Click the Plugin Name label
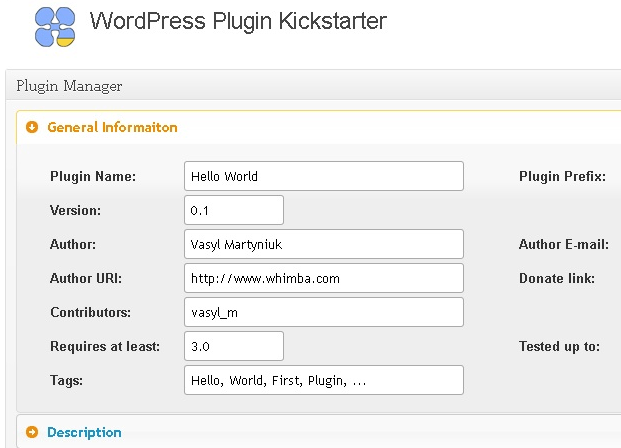Image resolution: width=621 pixels, height=448 pixels. pyautogui.click(x=93, y=177)
